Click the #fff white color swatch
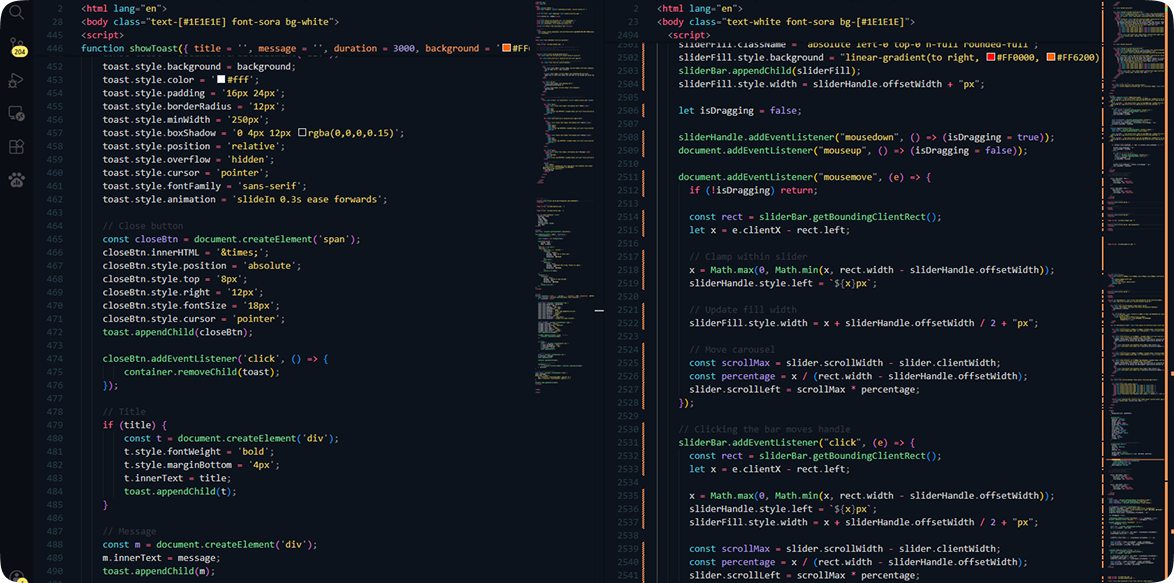Image resolution: width=1174 pixels, height=583 pixels. tap(221, 80)
